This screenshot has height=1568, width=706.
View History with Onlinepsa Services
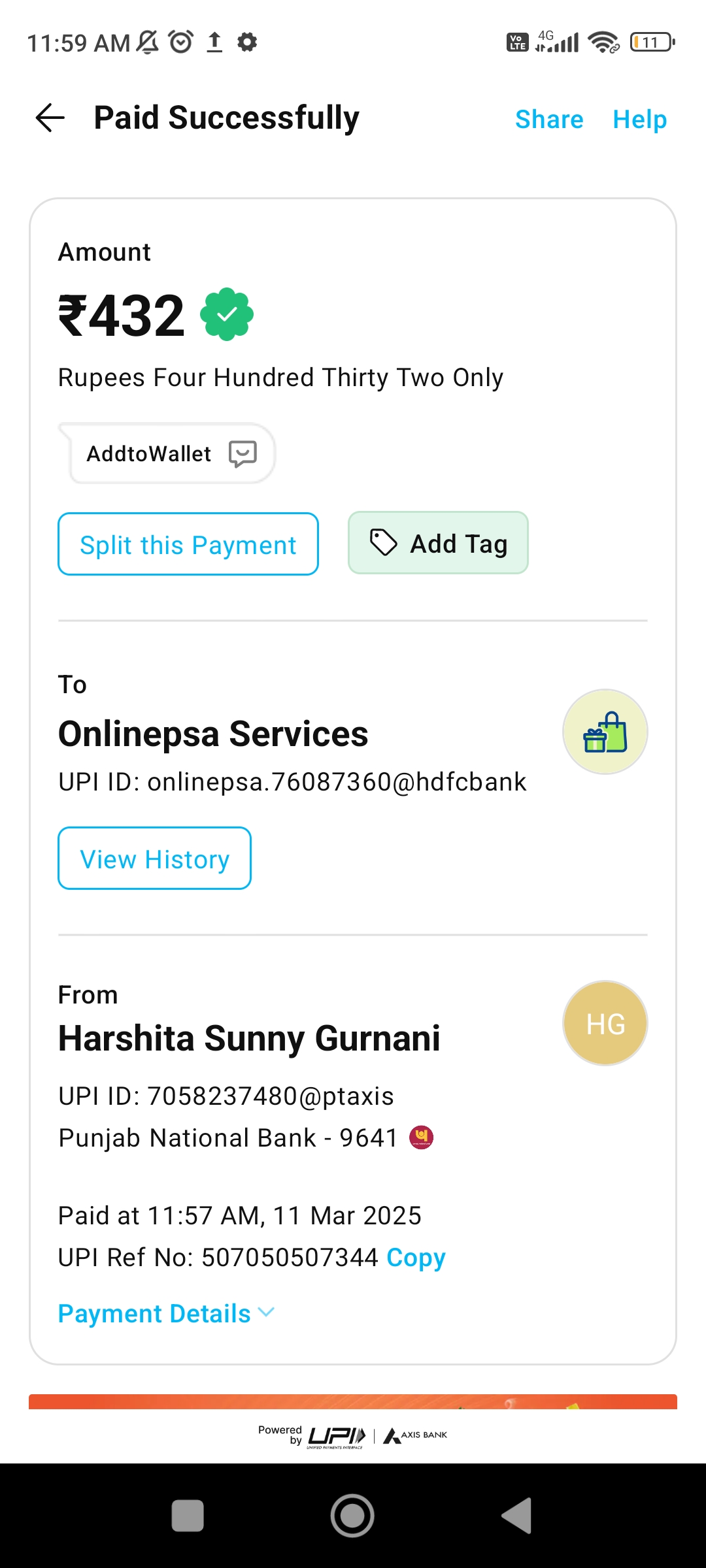[155, 858]
